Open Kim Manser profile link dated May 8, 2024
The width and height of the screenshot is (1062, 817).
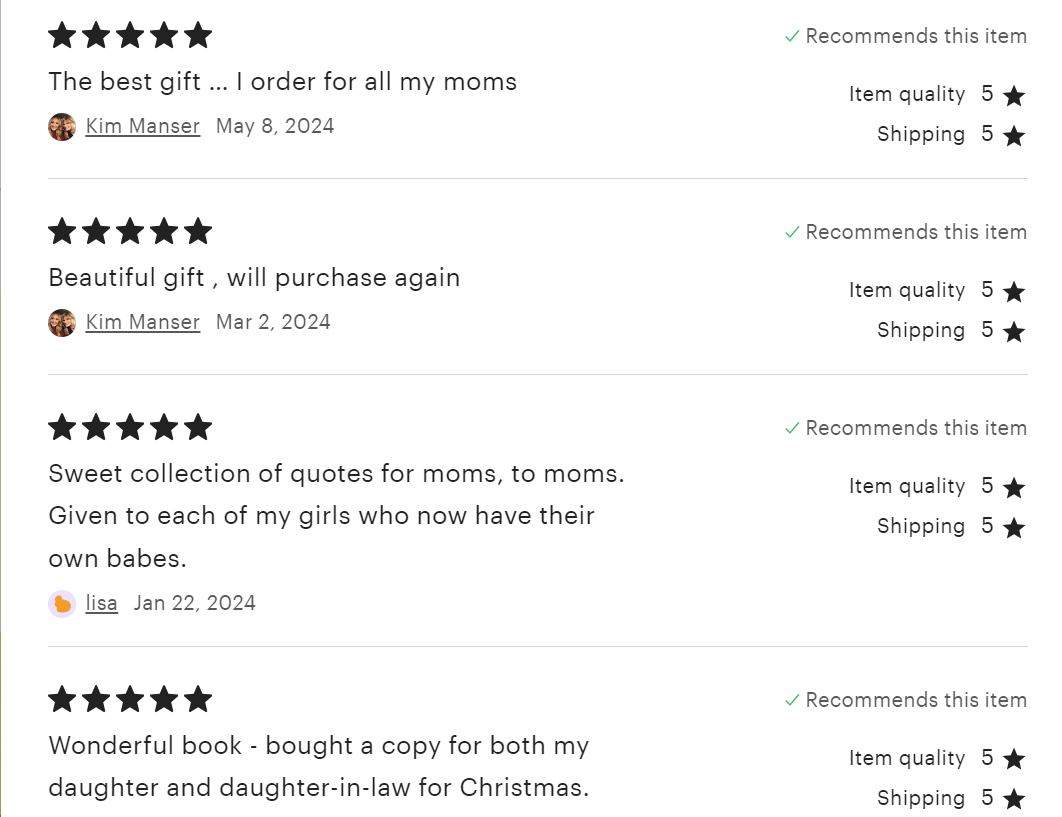[143, 126]
